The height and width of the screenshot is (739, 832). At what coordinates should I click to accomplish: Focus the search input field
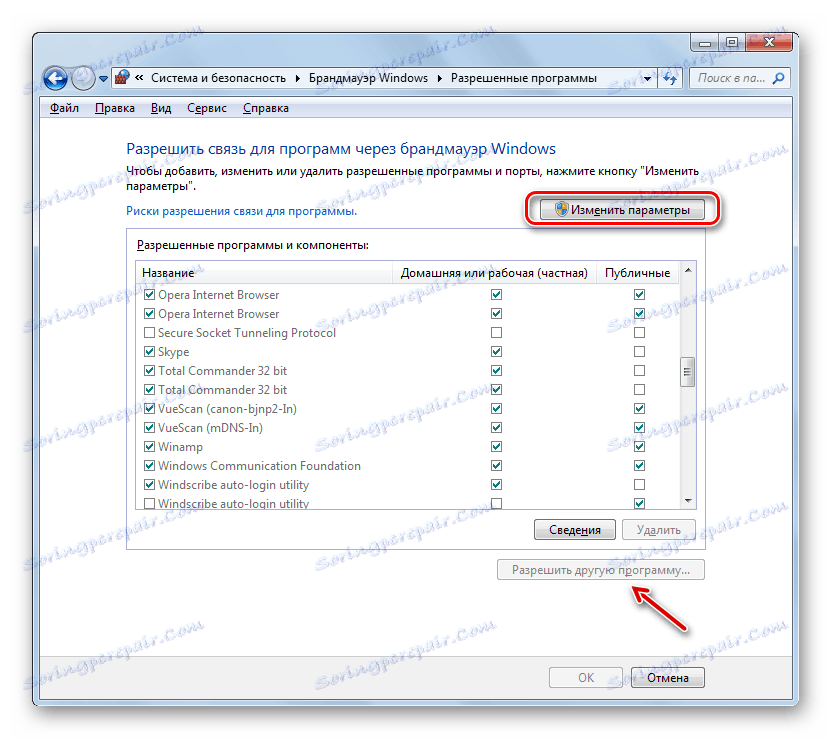[x=732, y=79]
